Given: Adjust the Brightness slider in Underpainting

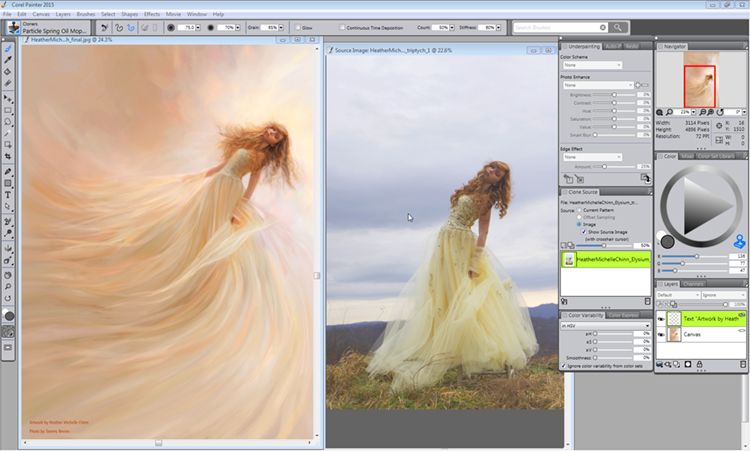Looking at the screenshot, I should 612,94.
